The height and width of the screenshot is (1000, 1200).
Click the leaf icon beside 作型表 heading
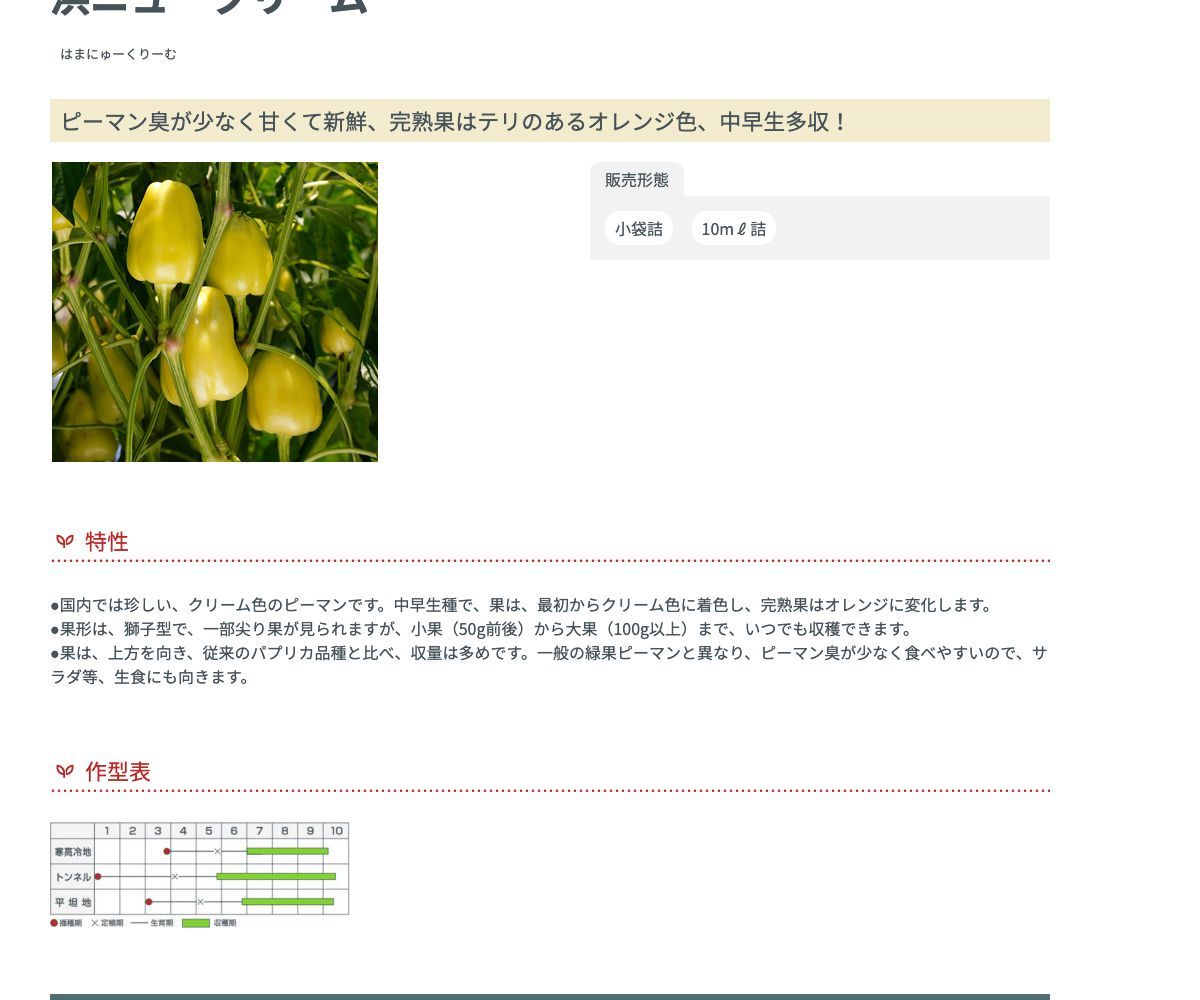65,771
